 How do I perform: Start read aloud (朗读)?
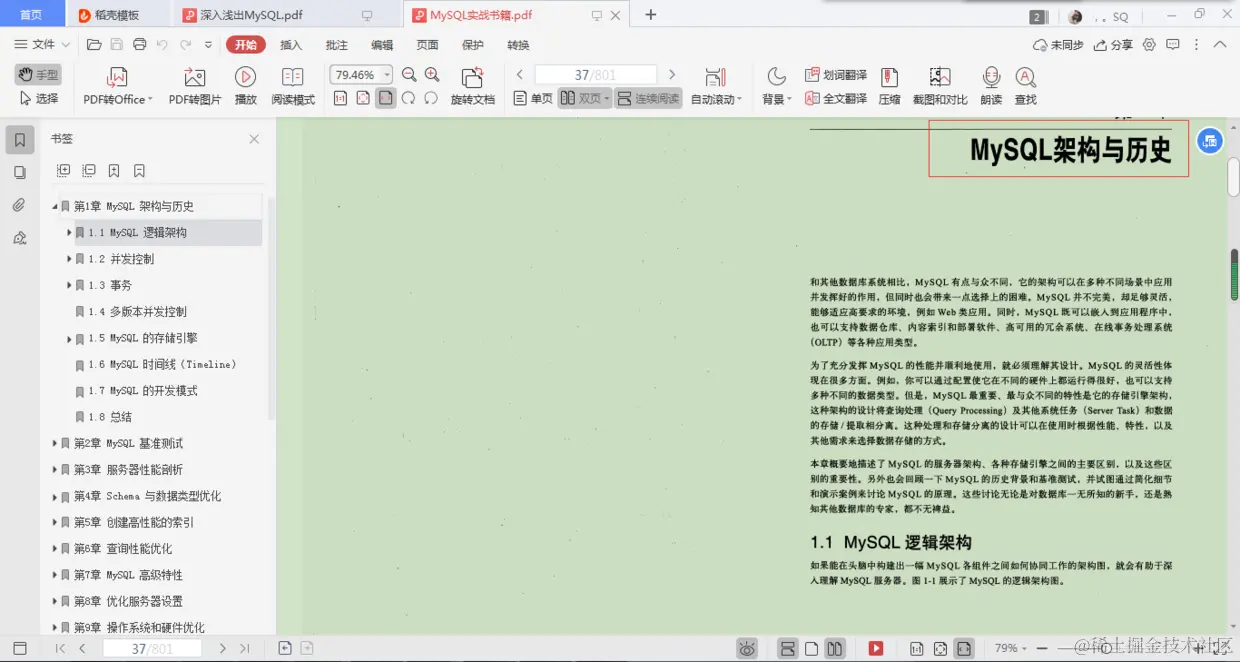[x=991, y=86]
